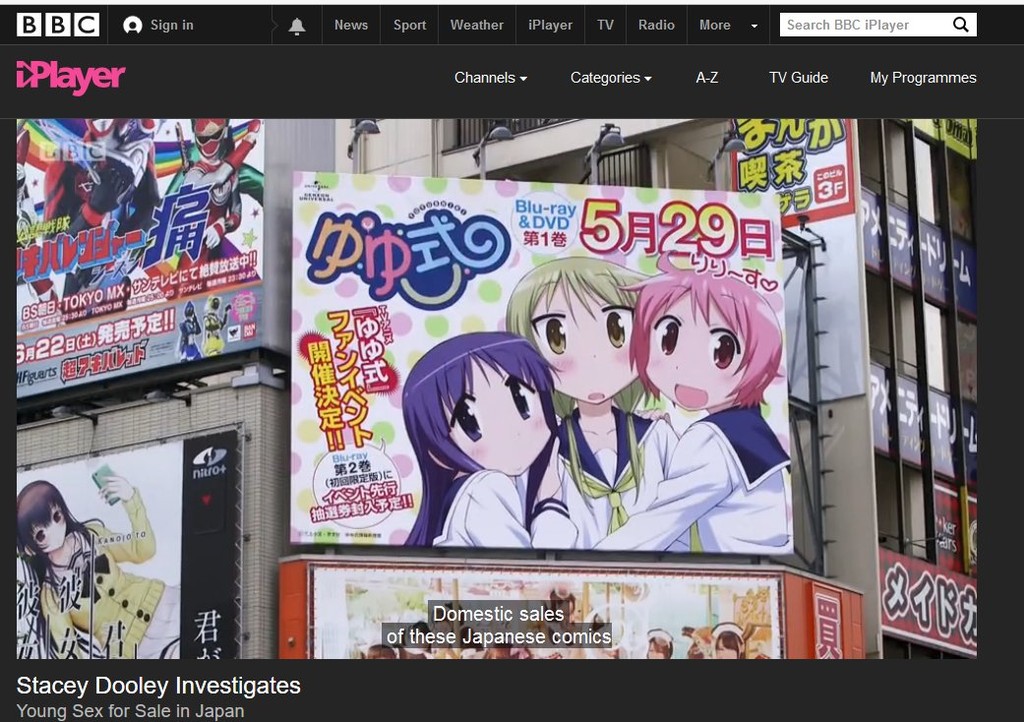Open notifications bell icon
The image size is (1024, 722).
(x=296, y=25)
